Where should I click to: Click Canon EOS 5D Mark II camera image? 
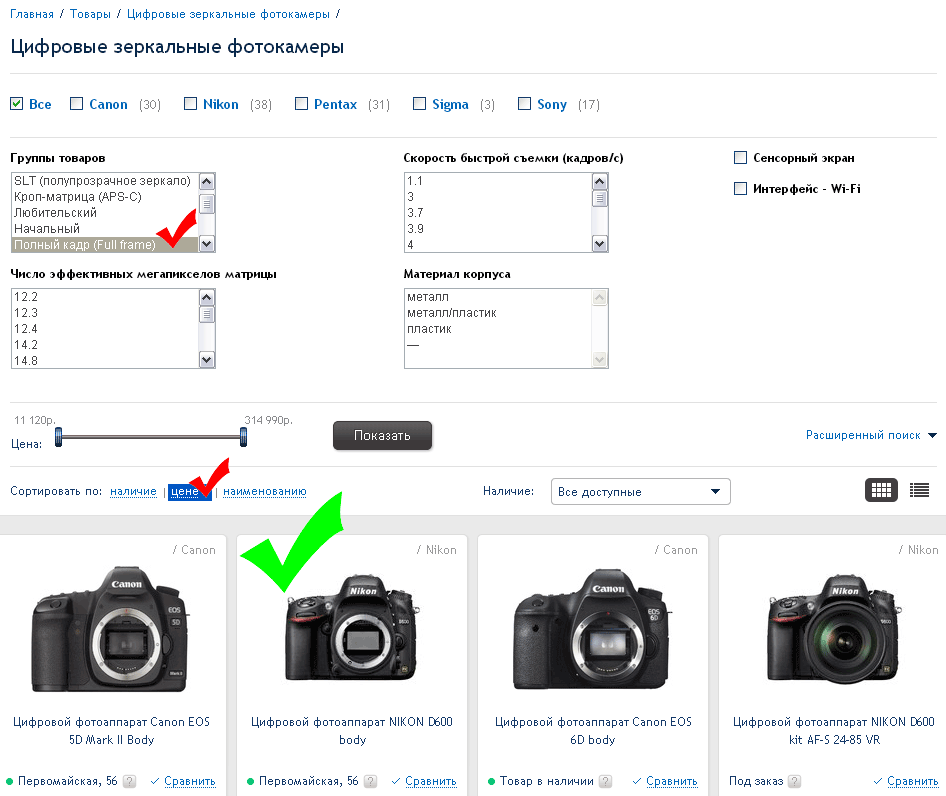[110, 629]
